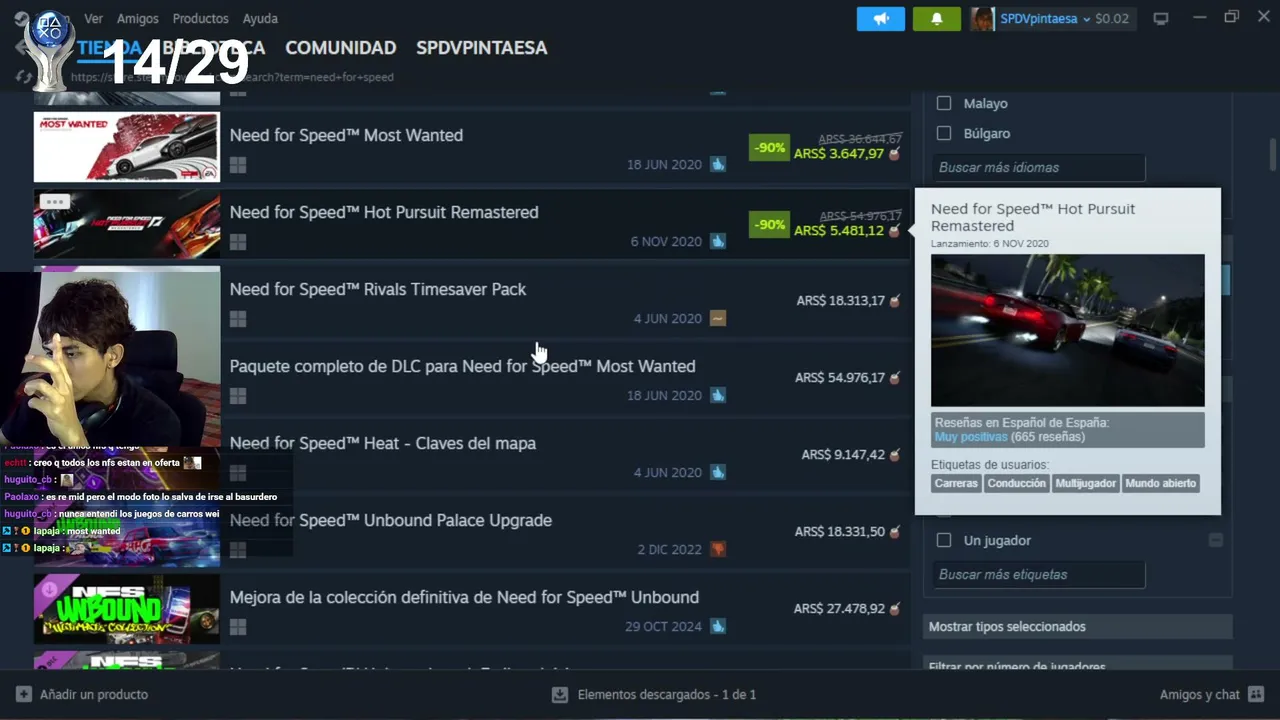Click the price "ARS$ 5.481,12"
The width and height of the screenshot is (1280, 720).
tap(839, 231)
